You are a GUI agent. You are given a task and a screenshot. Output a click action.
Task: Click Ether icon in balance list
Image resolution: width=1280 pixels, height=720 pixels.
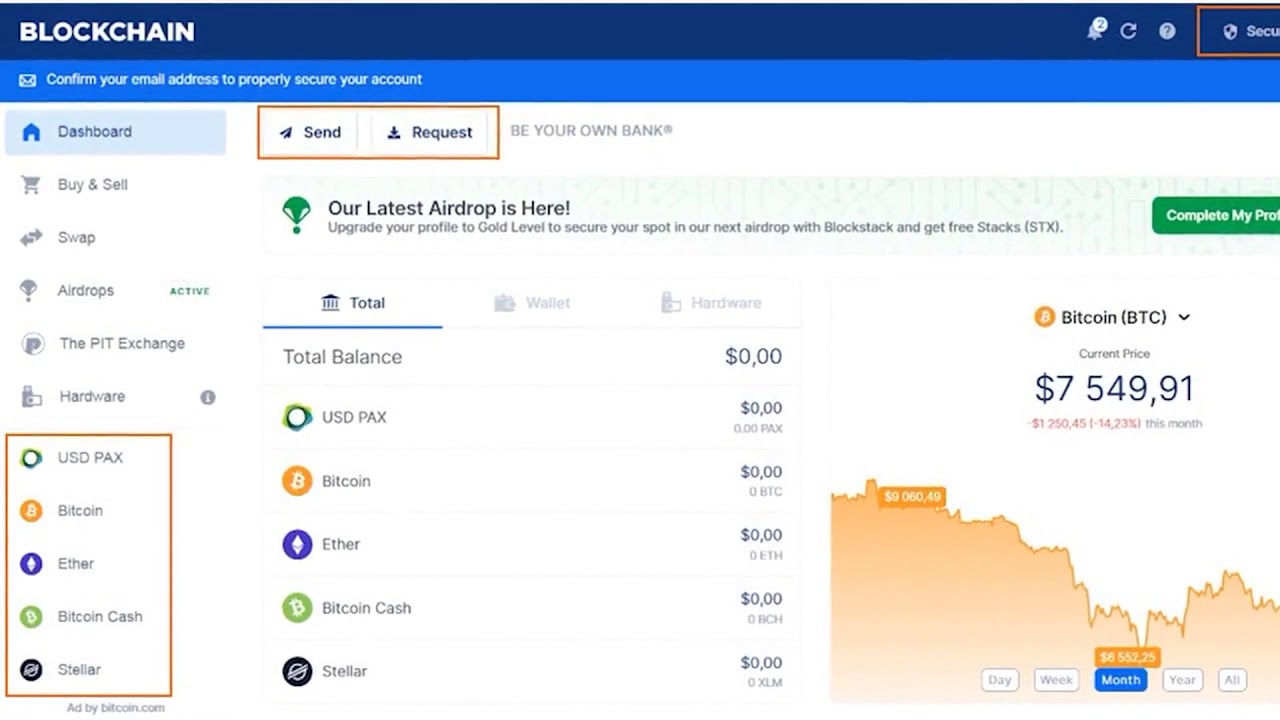point(297,544)
